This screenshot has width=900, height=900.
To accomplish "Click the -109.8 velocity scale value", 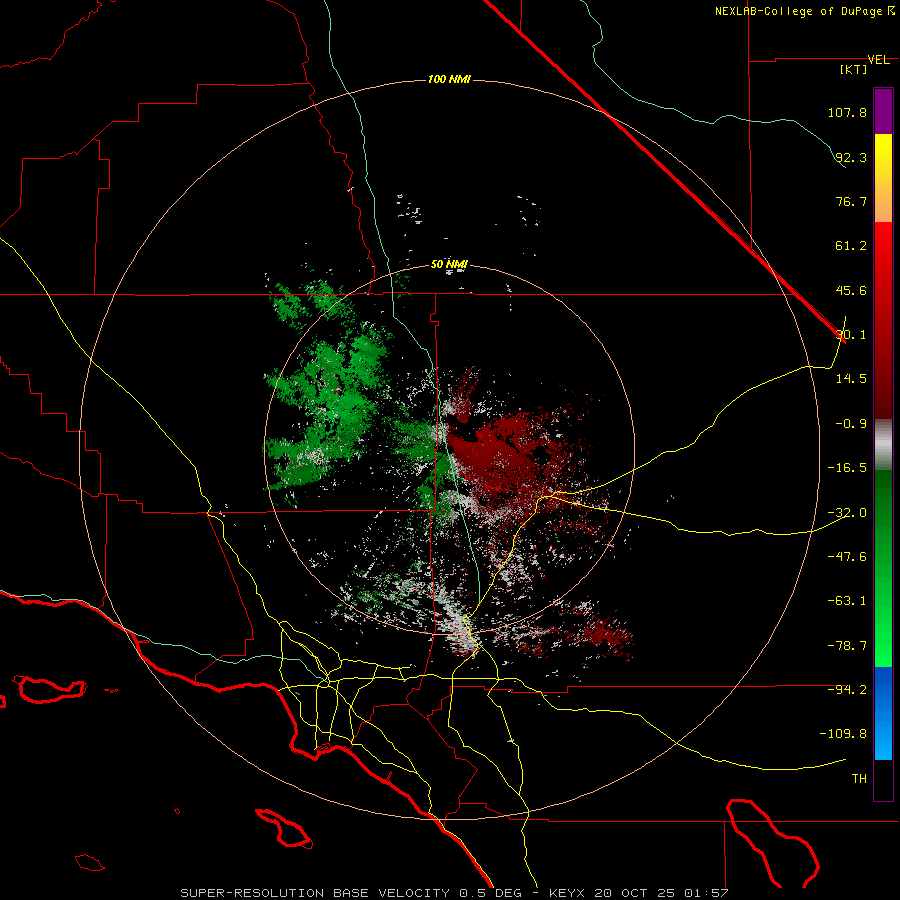I will (844, 734).
